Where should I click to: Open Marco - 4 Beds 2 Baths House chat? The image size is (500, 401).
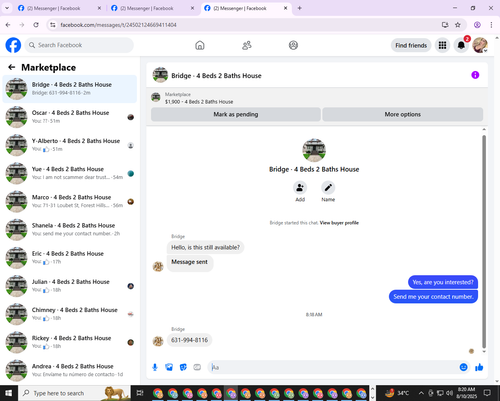tap(69, 201)
